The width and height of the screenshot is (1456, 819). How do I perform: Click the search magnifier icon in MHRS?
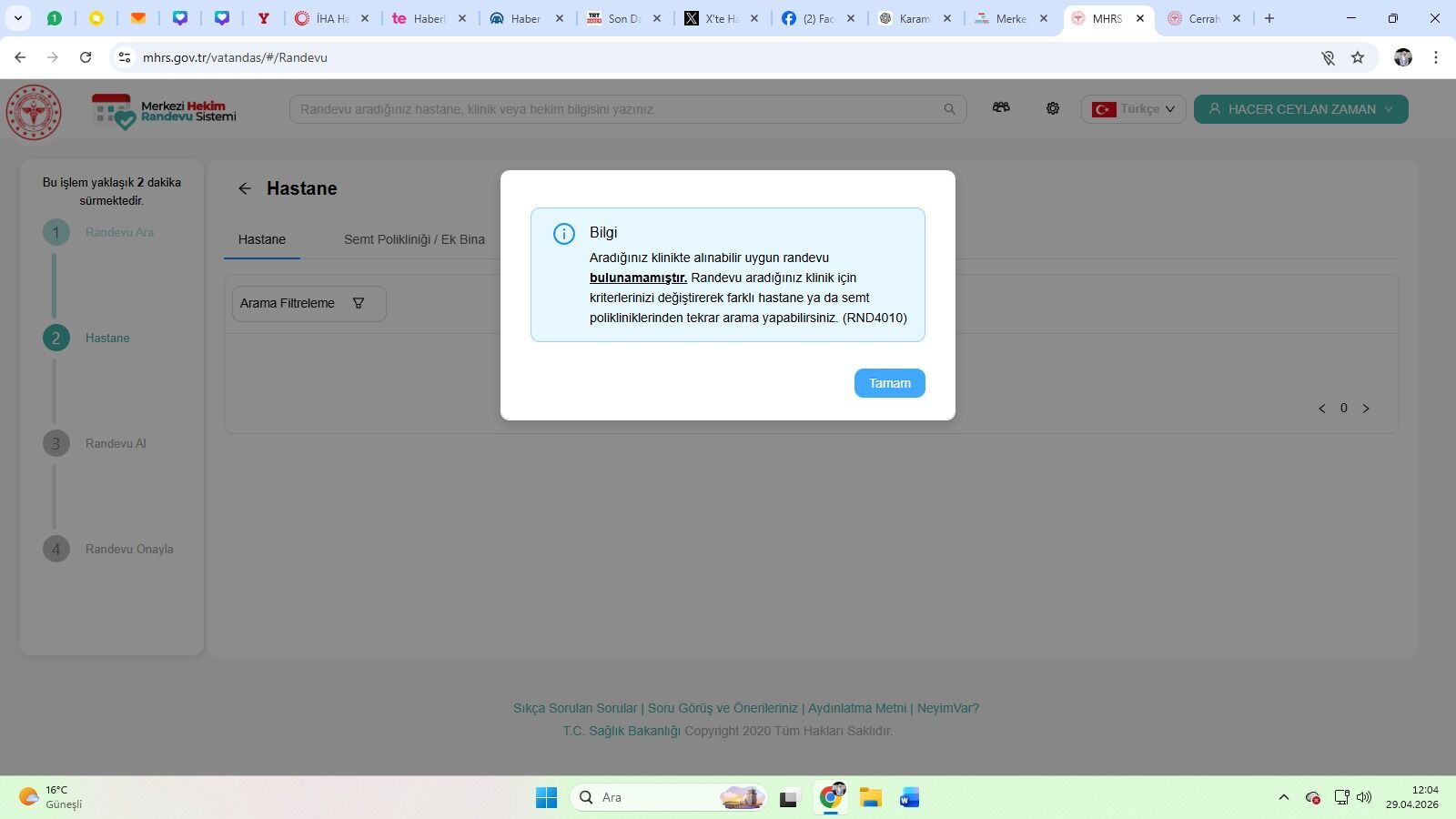coord(949,109)
